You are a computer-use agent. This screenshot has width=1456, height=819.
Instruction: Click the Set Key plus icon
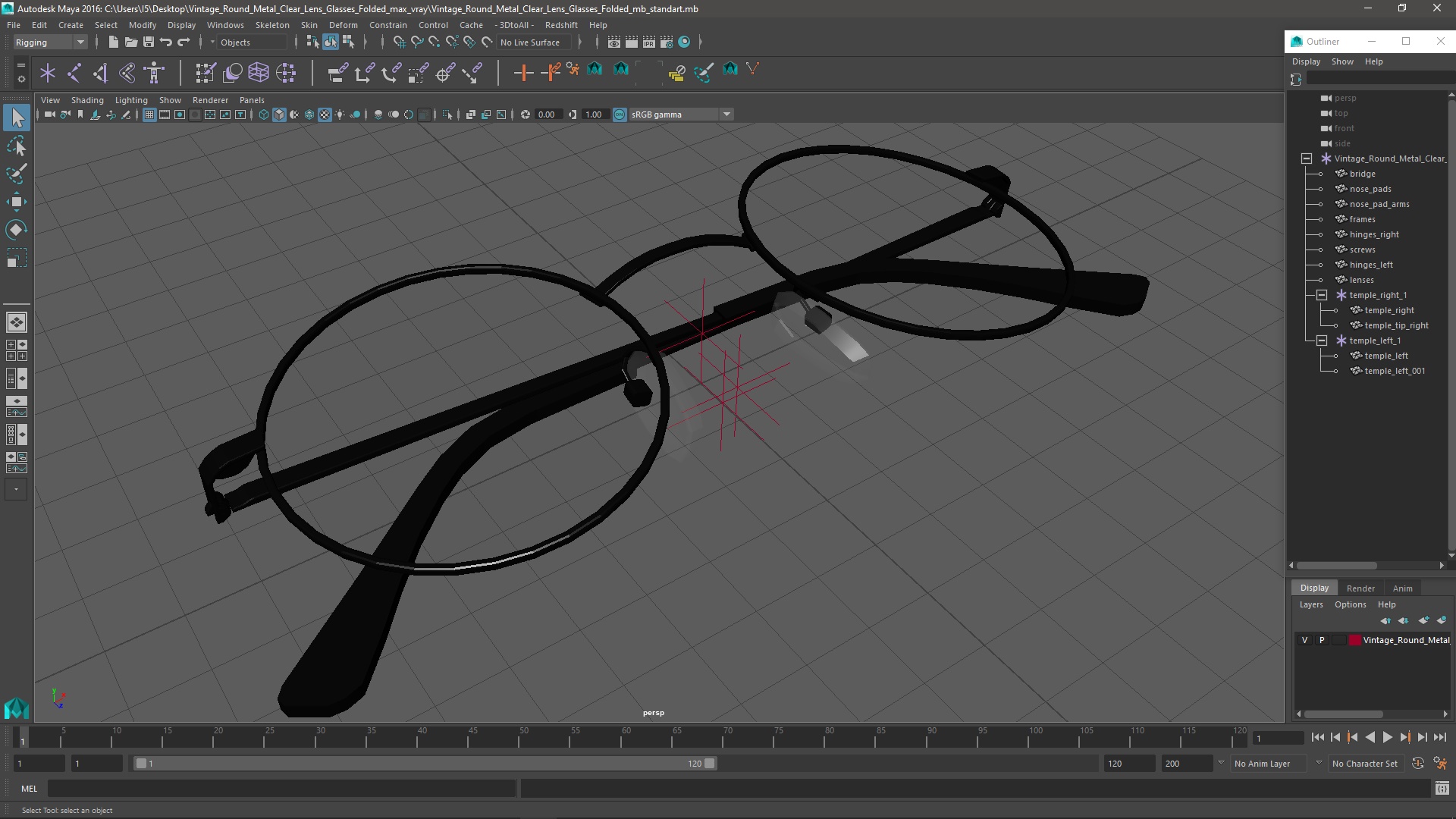[522, 73]
